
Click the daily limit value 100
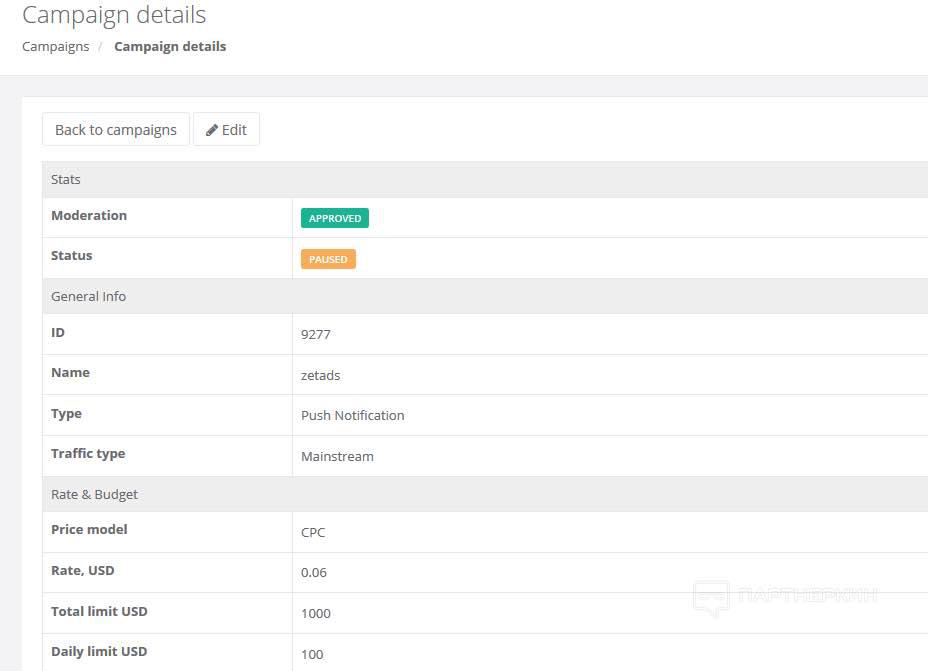(x=312, y=654)
